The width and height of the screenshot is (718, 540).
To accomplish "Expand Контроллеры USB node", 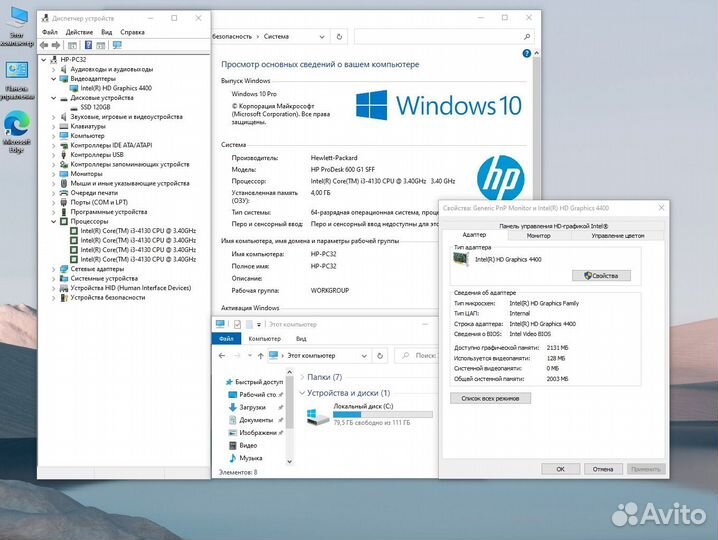I will coord(54,155).
